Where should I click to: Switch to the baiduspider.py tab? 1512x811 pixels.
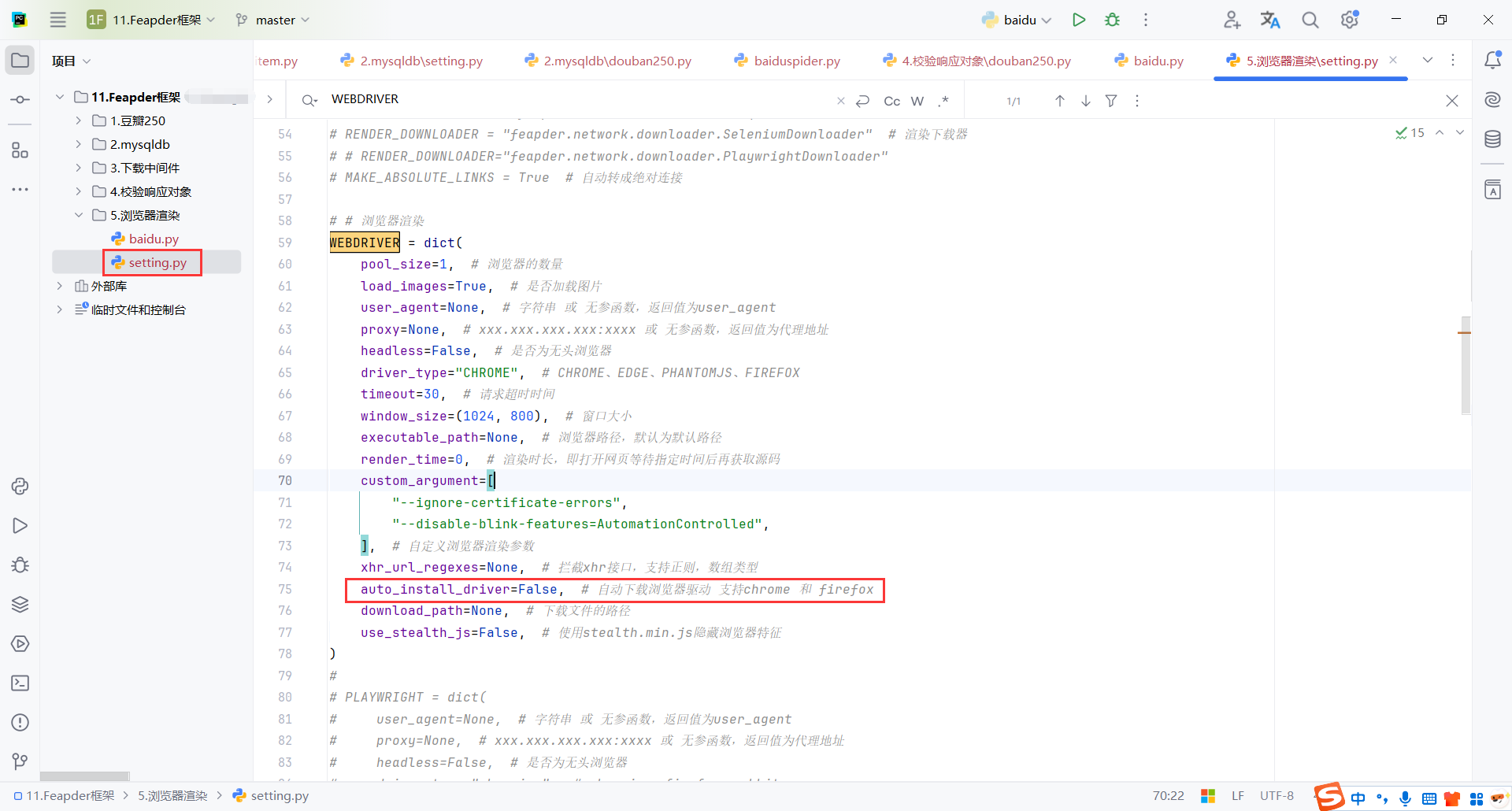pos(795,60)
